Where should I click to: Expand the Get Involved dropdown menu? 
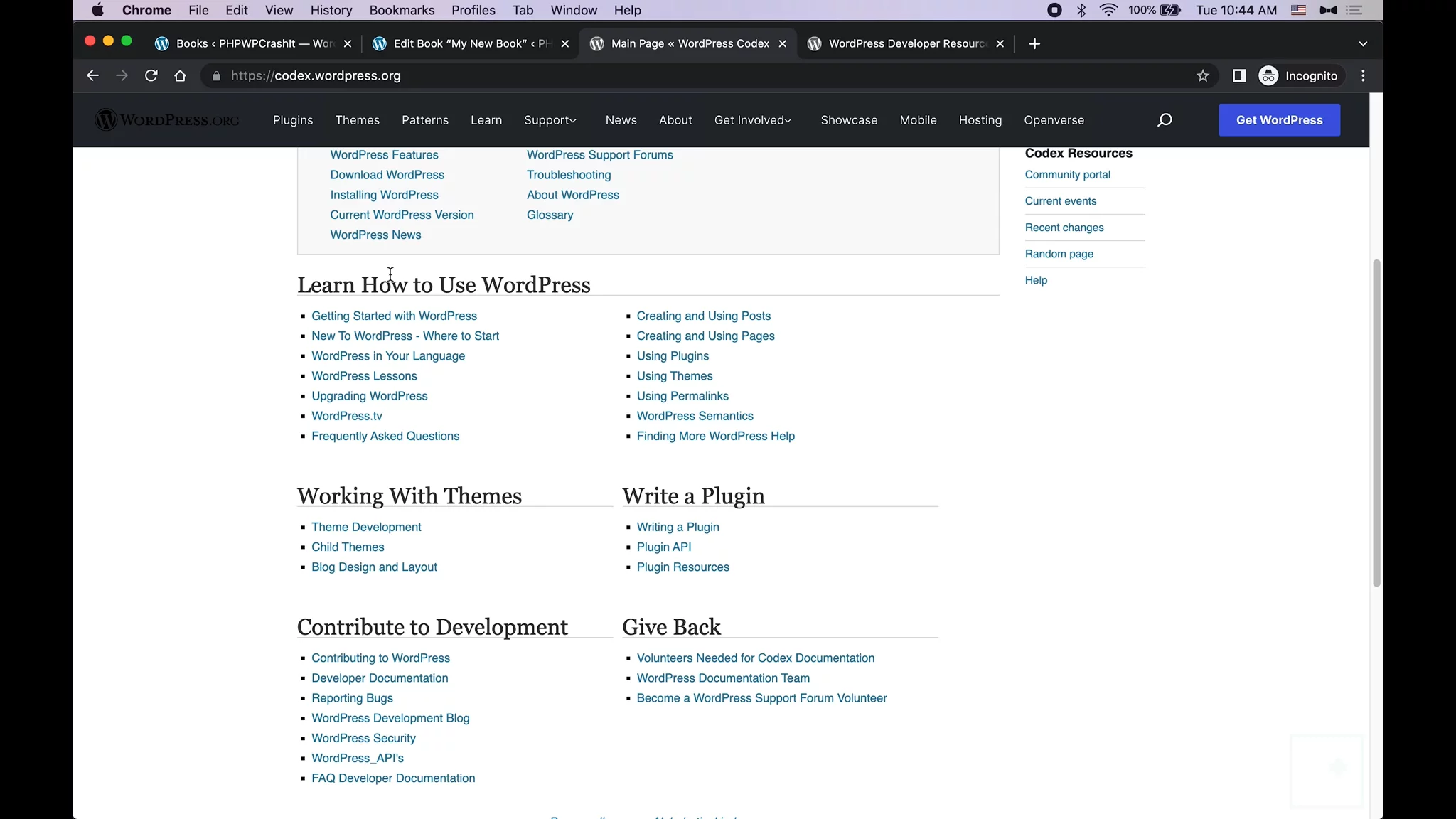pyautogui.click(x=752, y=120)
